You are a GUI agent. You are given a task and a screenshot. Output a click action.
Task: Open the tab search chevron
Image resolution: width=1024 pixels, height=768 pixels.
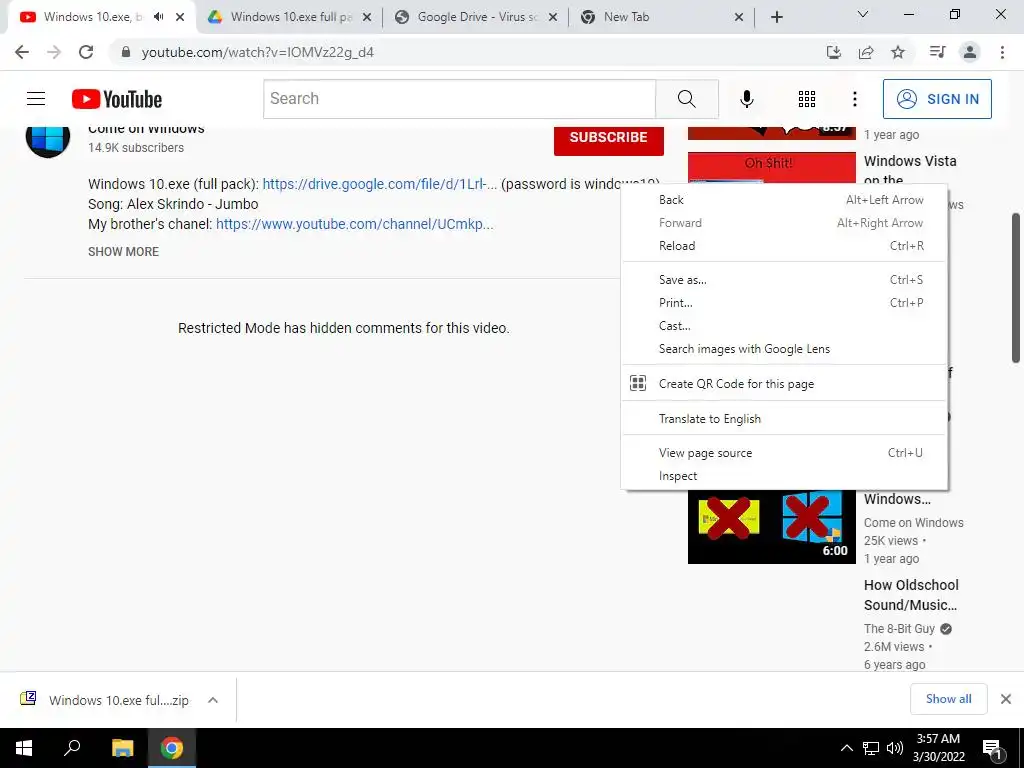(x=862, y=14)
